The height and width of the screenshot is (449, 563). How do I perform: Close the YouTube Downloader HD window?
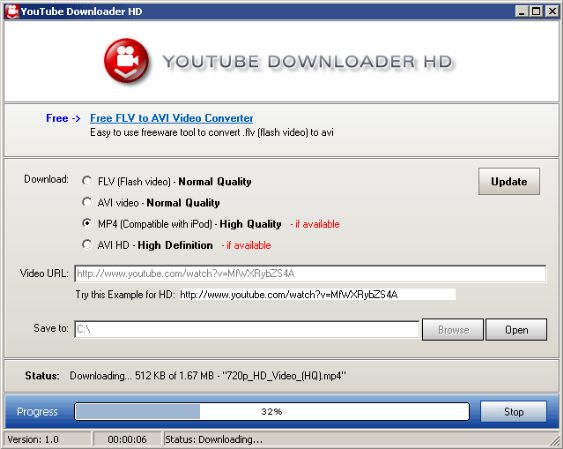coord(552,11)
